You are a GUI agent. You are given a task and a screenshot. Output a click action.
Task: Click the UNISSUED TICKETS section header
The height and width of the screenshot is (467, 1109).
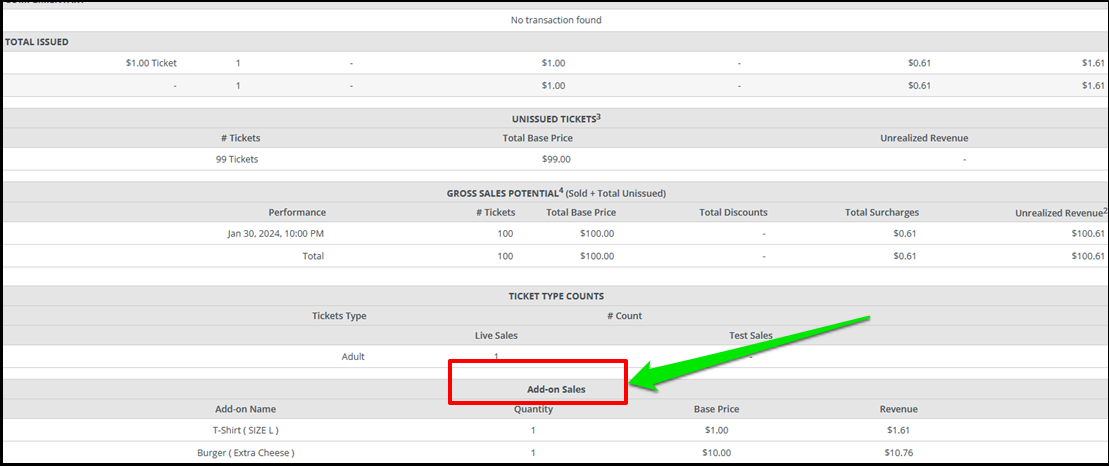click(556, 118)
